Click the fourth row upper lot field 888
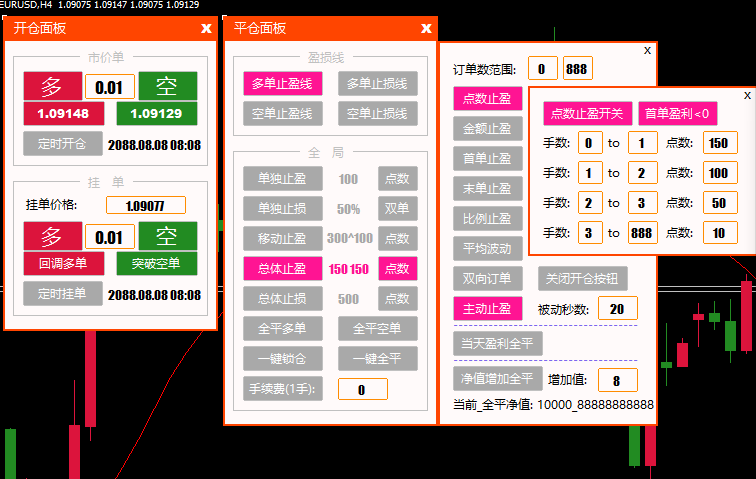 (643, 233)
